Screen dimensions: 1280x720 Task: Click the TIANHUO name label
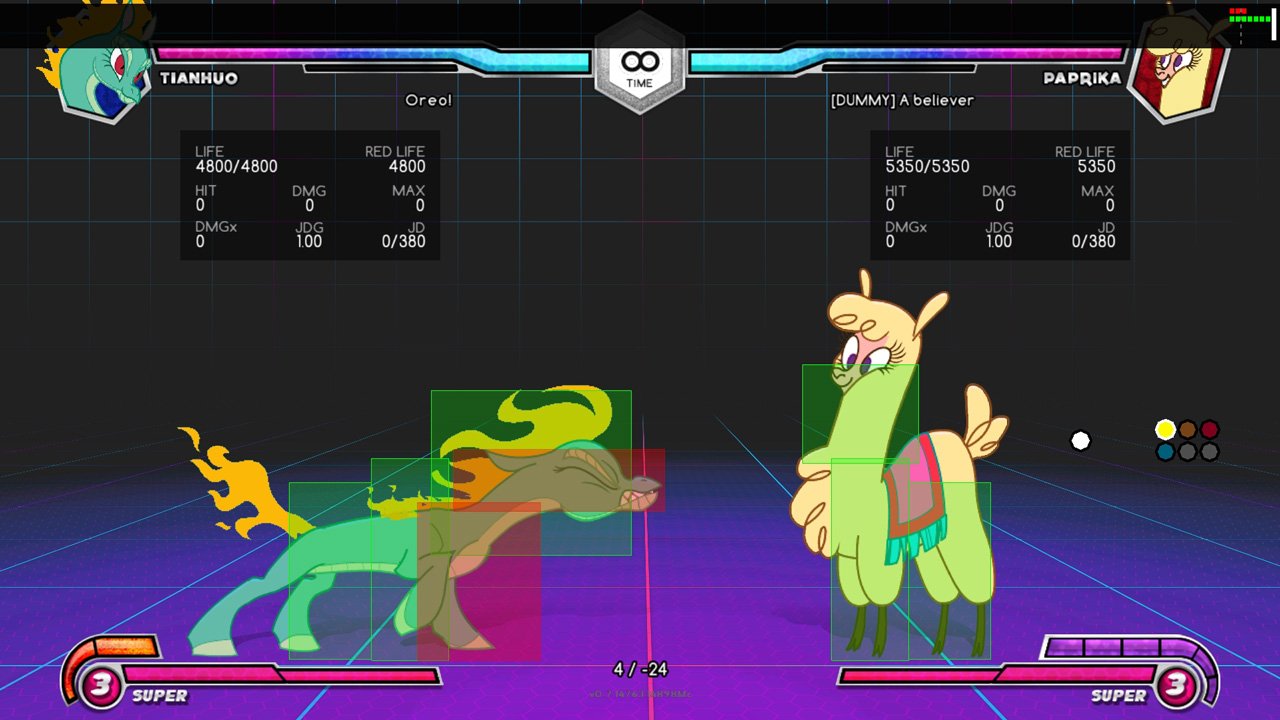199,78
